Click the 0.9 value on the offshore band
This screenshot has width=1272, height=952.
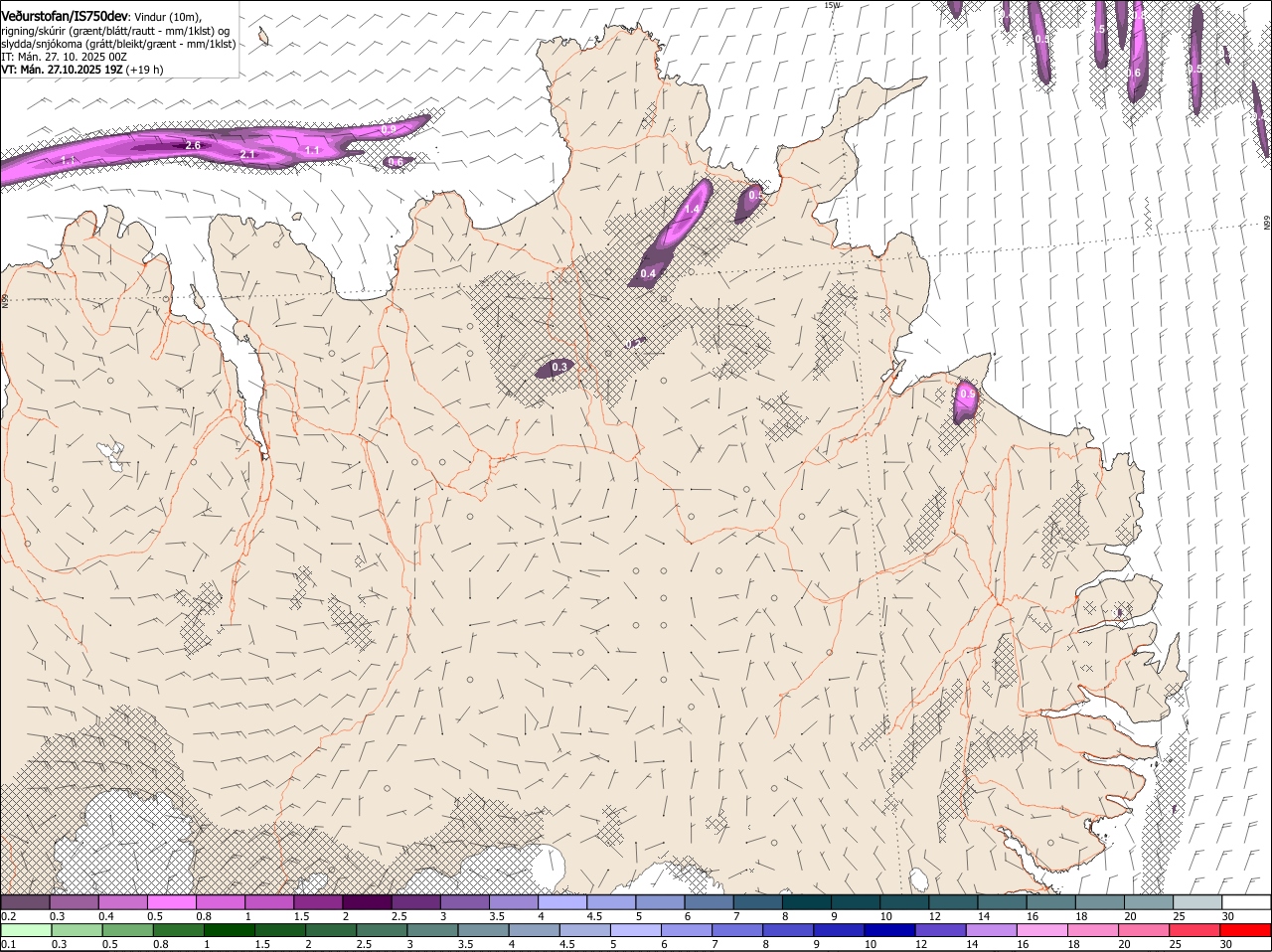tap(389, 129)
